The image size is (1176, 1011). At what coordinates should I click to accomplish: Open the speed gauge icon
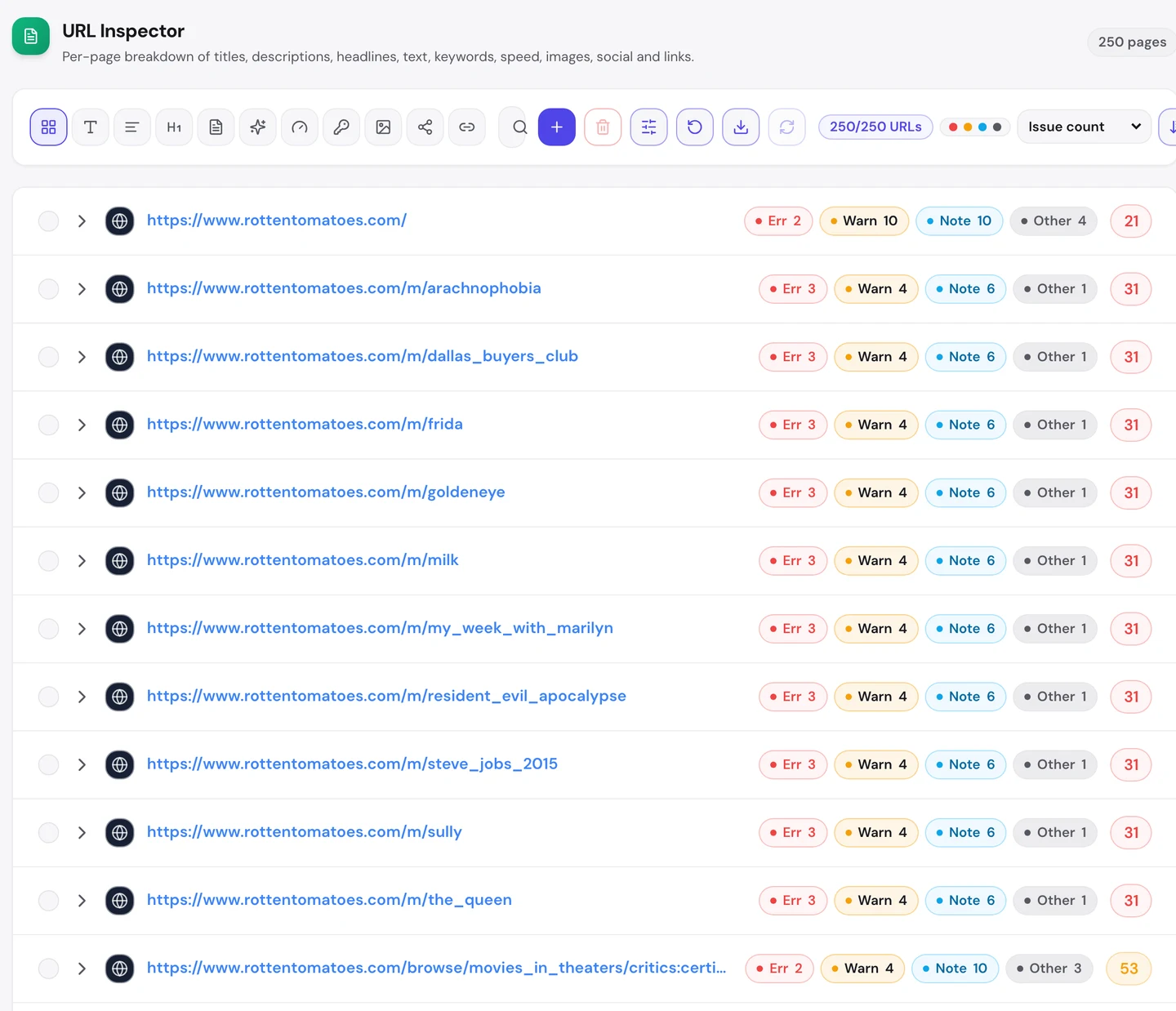[x=300, y=127]
